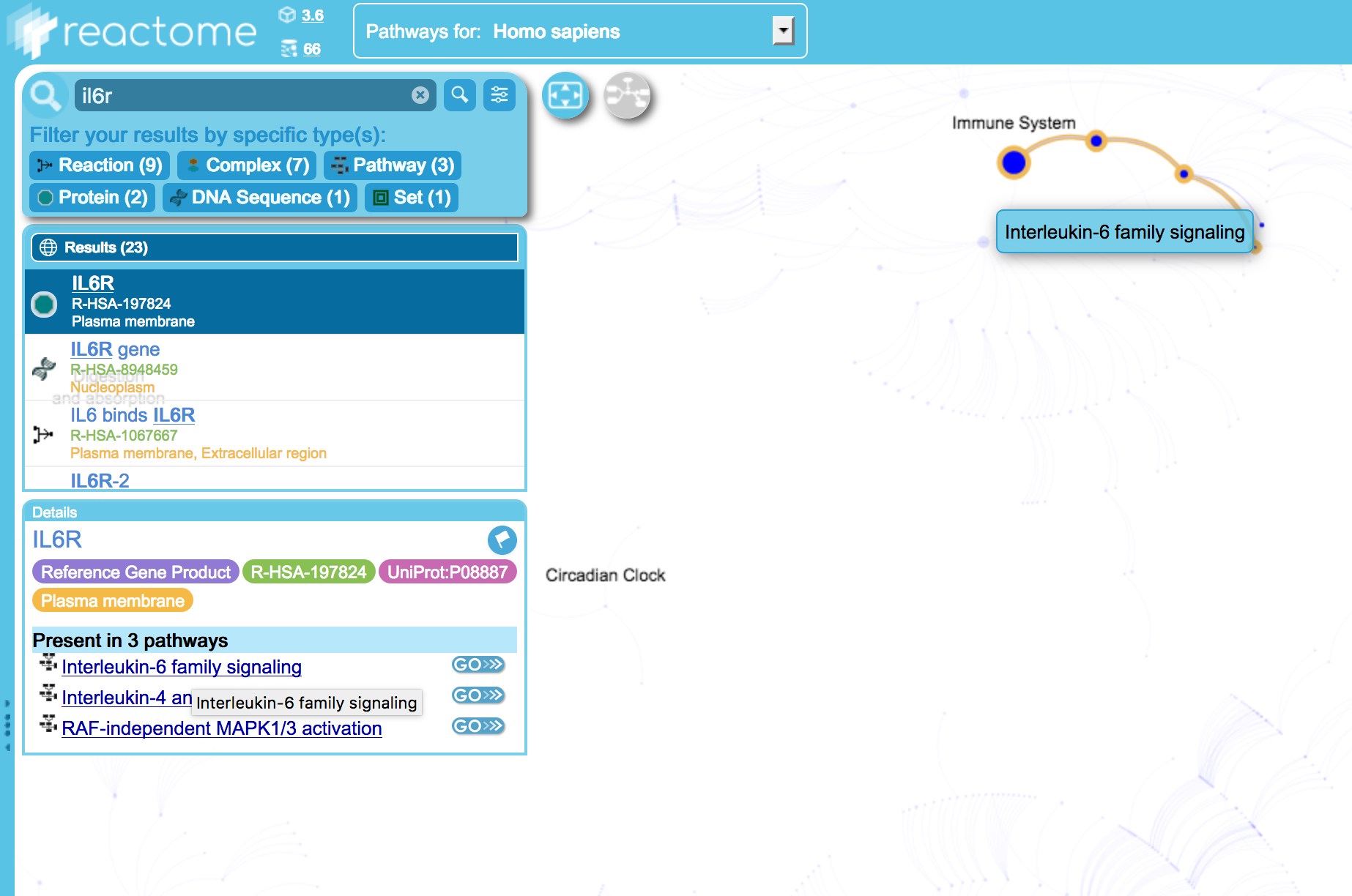Expand the Results (23) header
The height and width of the screenshot is (896, 1352).
[x=275, y=247]
